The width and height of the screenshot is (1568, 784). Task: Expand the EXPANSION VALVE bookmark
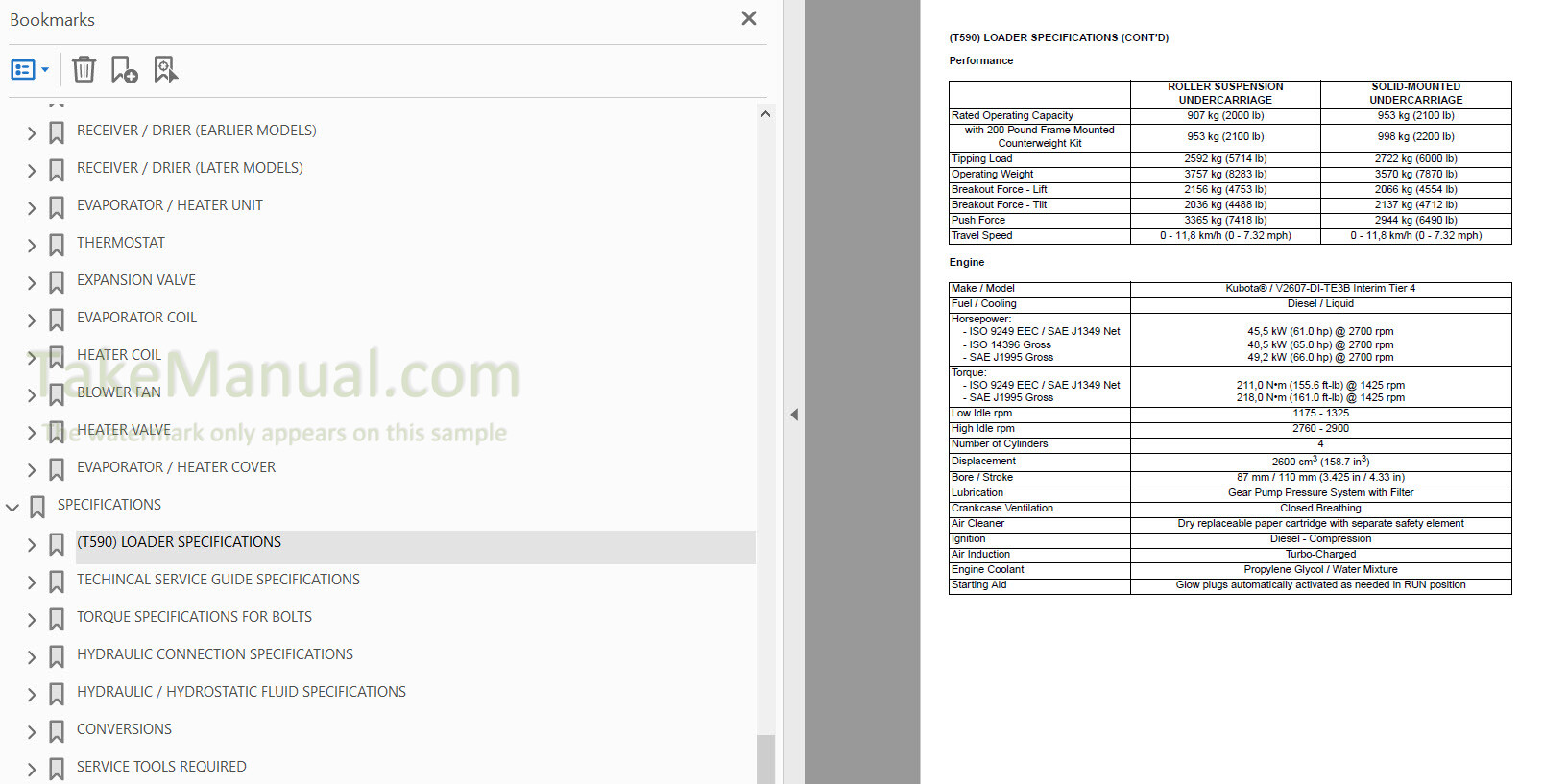click(32, 283)
